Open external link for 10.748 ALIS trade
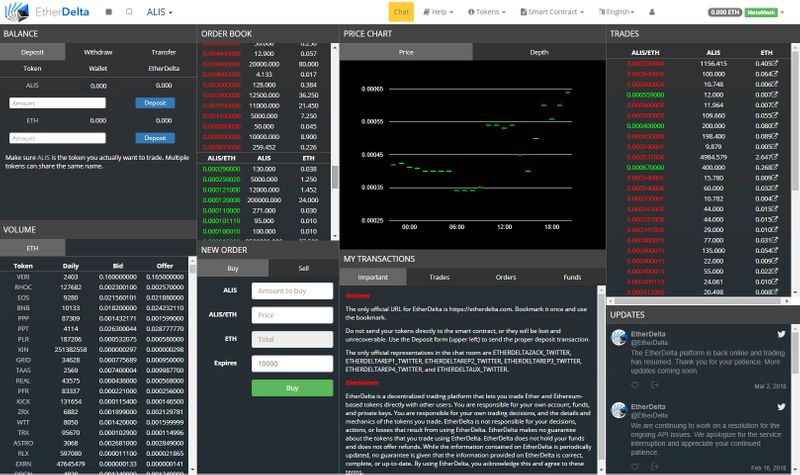Image resolution: width=800 pixels, height=475 pixels. [x=775, y=84]
